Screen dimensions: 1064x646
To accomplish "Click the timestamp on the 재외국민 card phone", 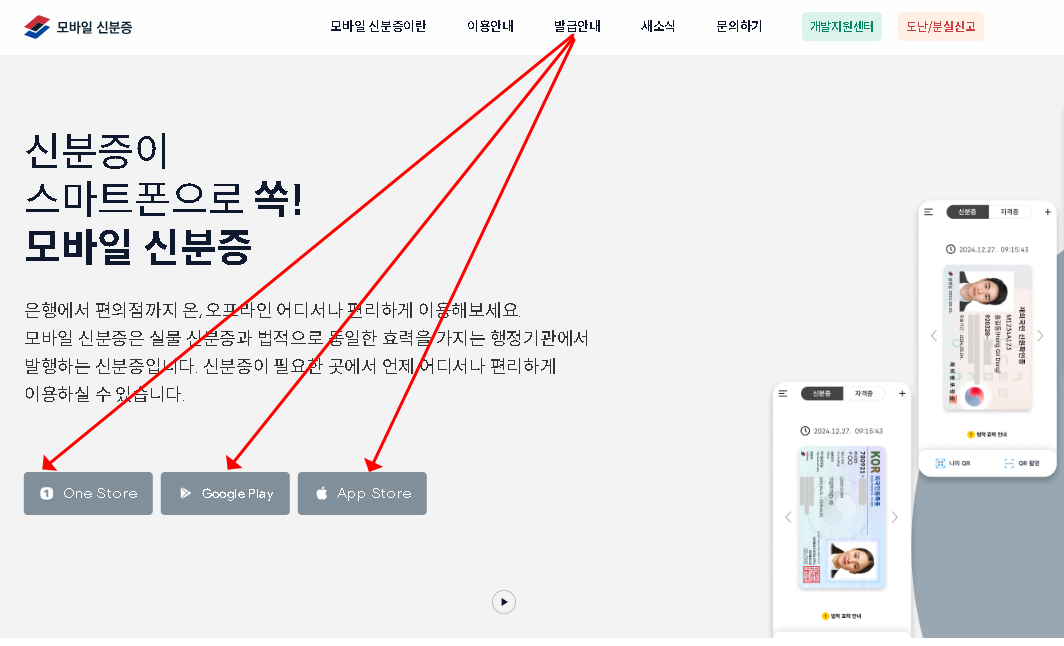I will click(993, 250).
